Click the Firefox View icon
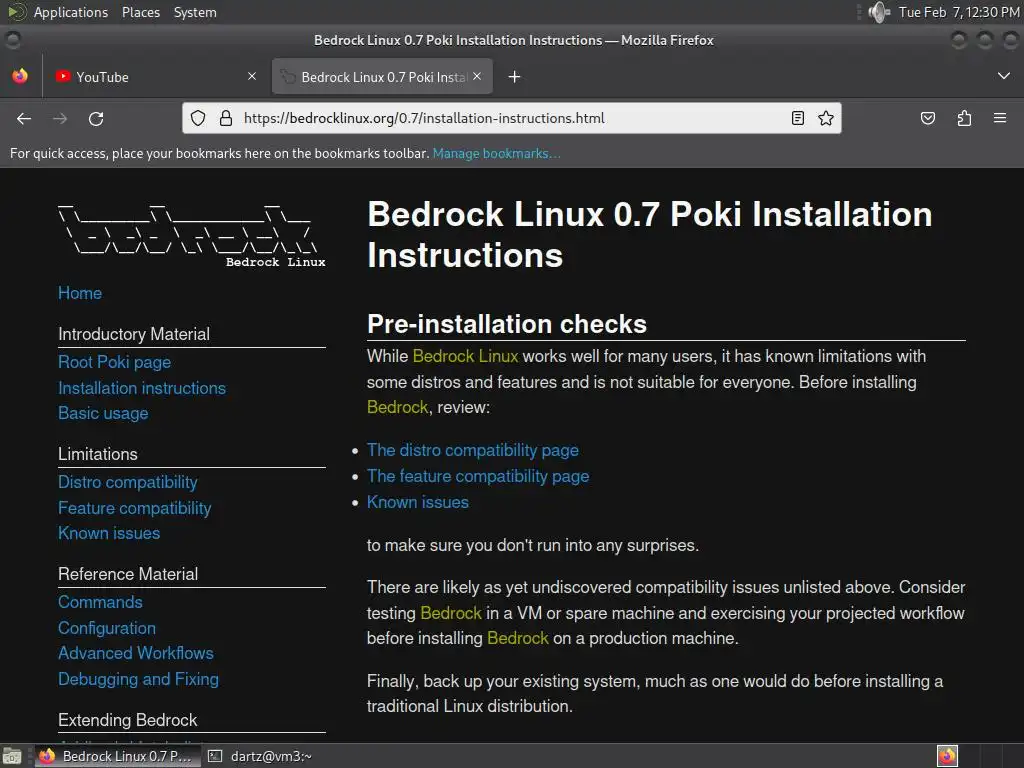1024x768 pixels. pos(20,77)
